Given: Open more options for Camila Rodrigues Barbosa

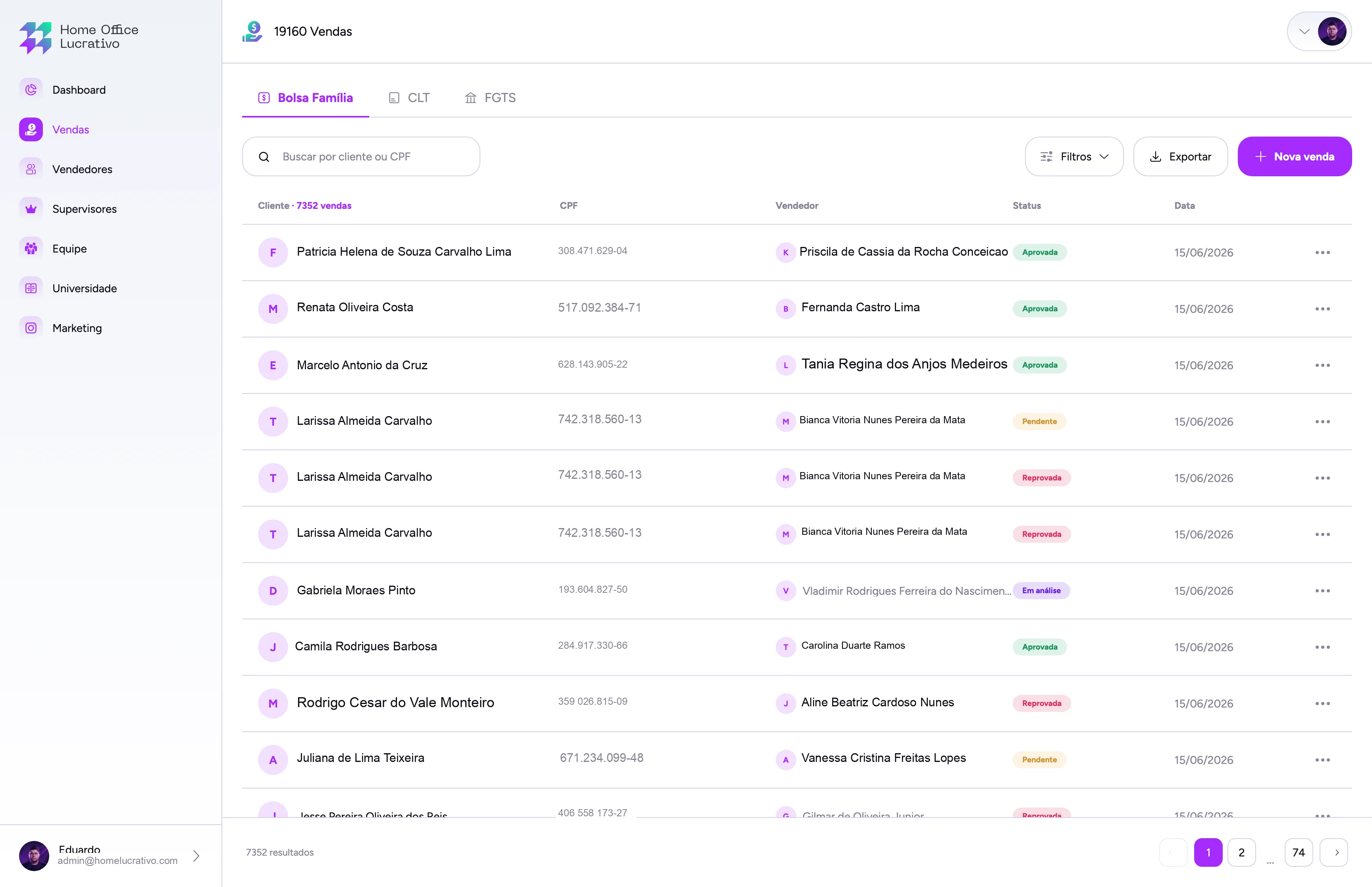Looking at the screenshot, I should click(x=1322, y=648).
